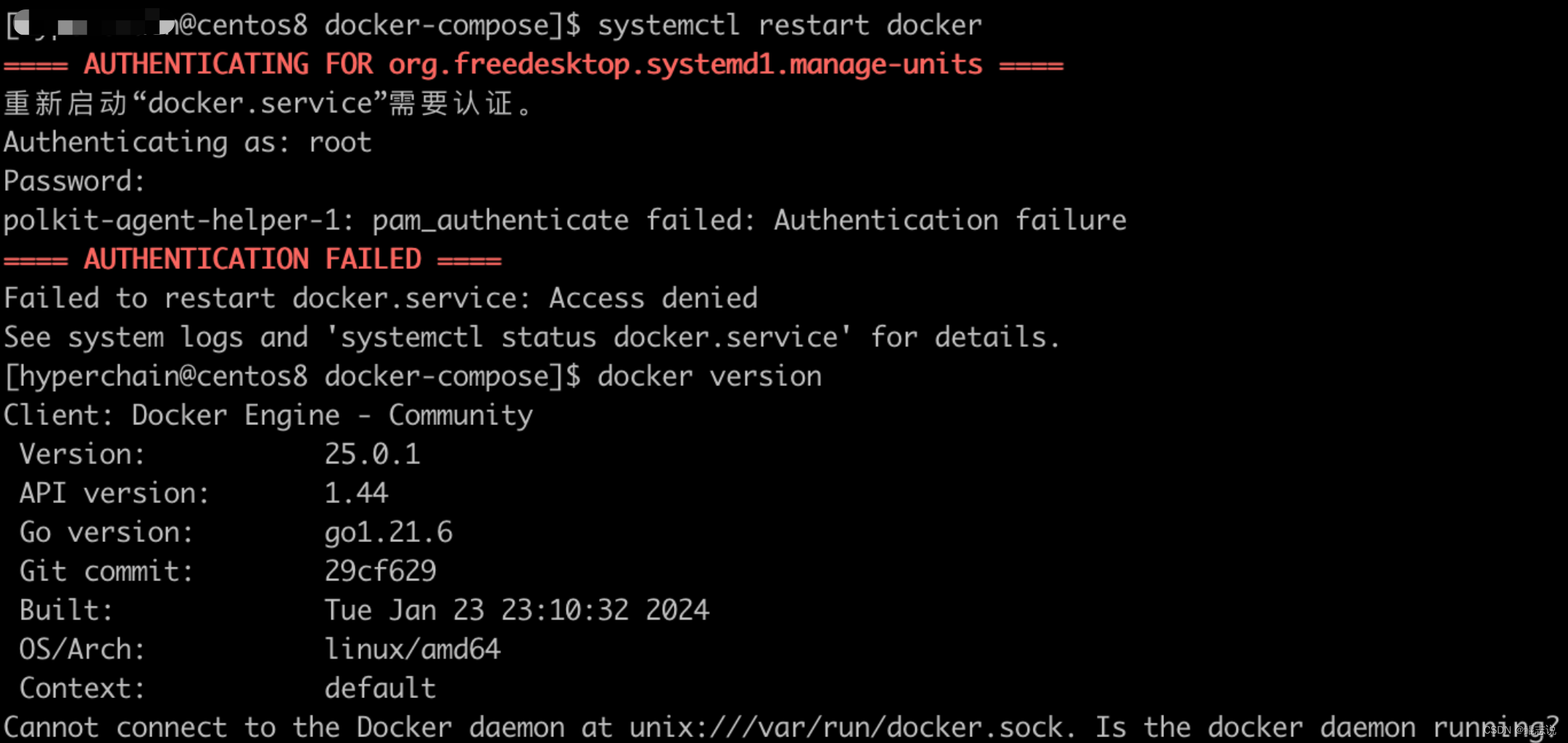Click the Git commit hash 29cf629

click(x=380, y=571)
